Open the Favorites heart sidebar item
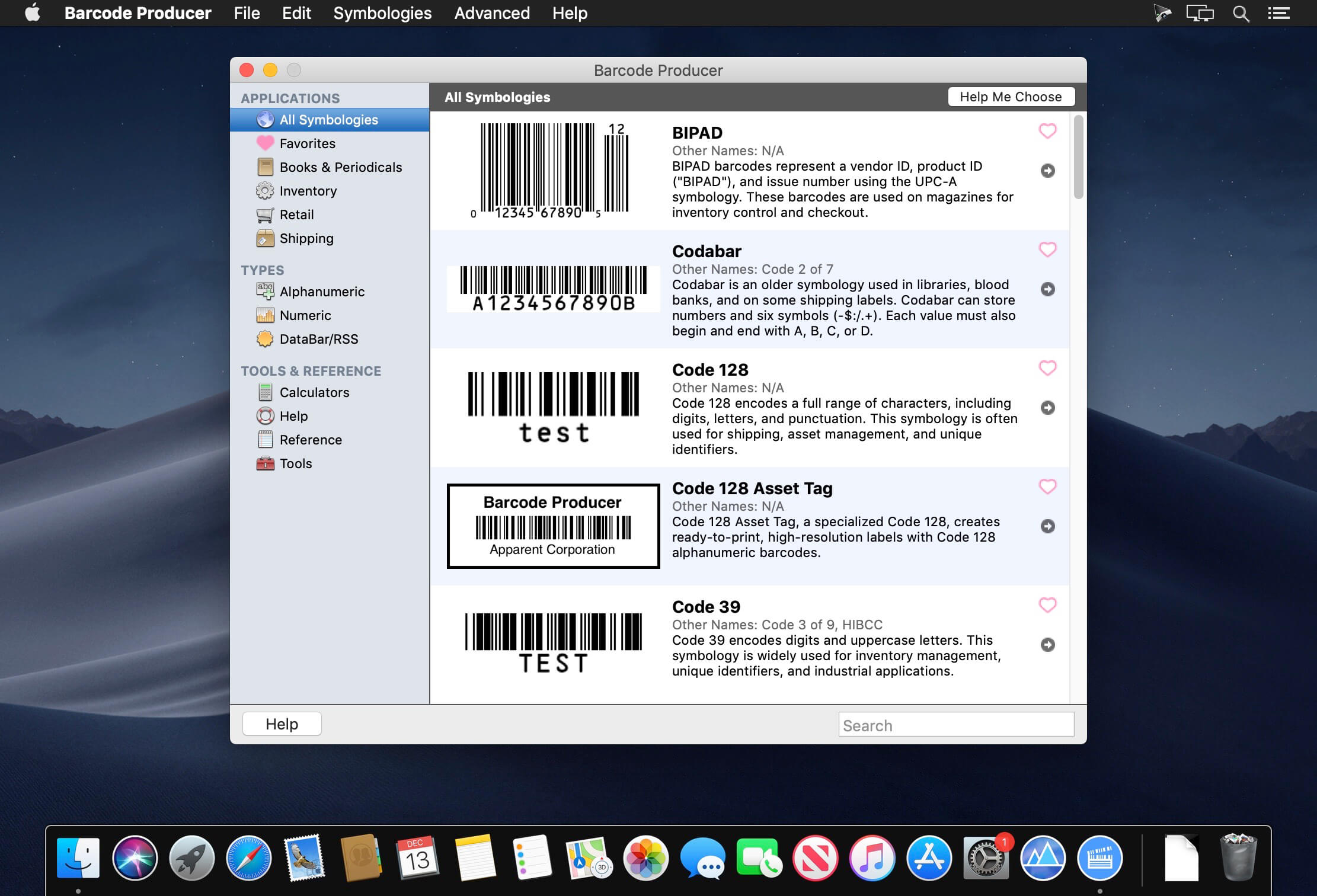 (265, 143)
